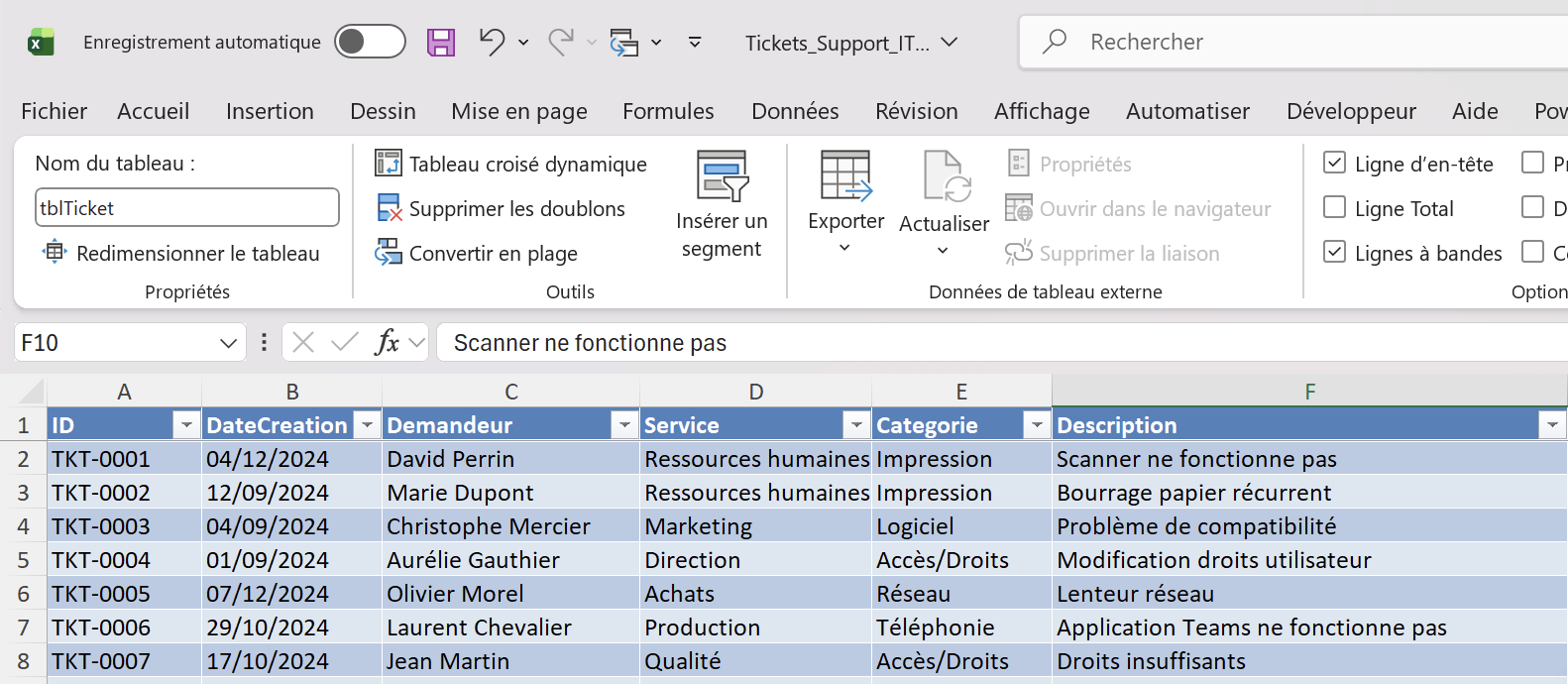1568x684 pixels.
Task: Click the Undo arrow icon
Action: [x=492, y=42]
